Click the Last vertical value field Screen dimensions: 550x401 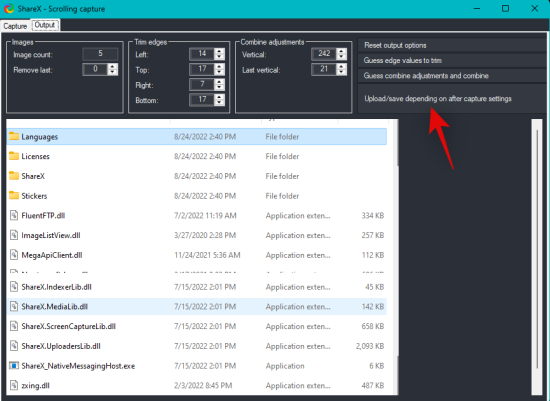point(324,69)
